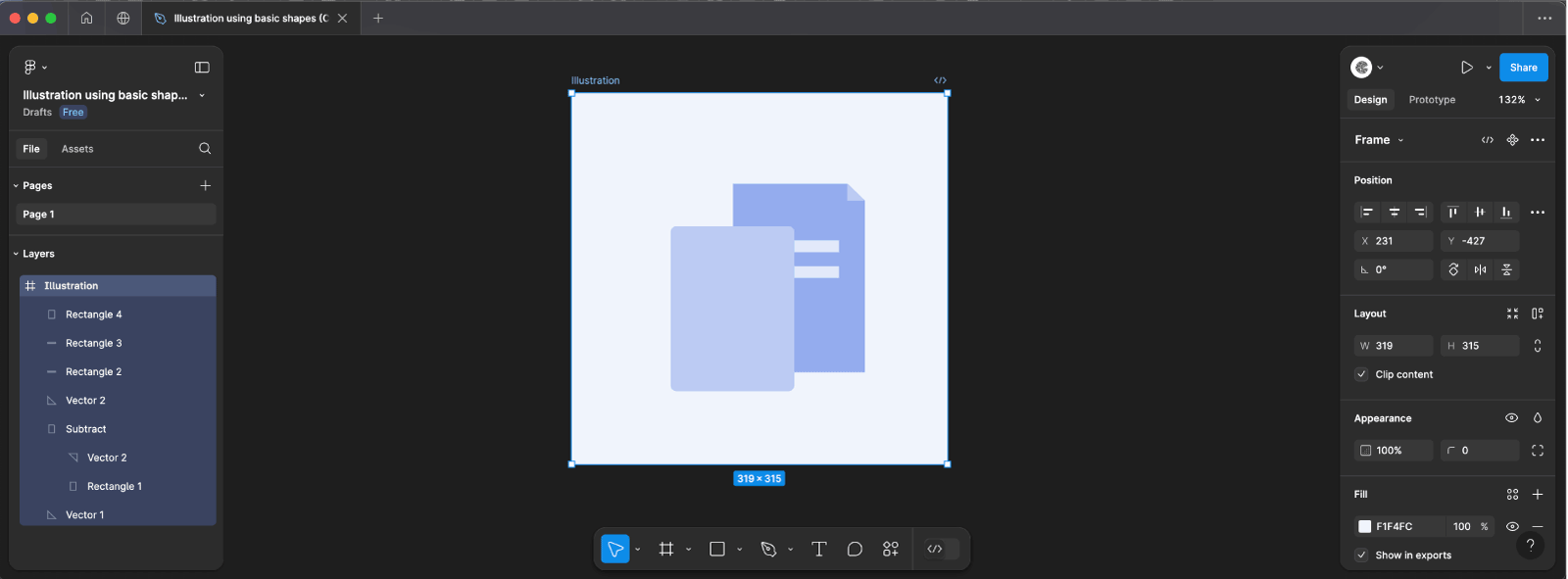Toggle the Show in exports checkbox
Viewport: 1568px width, 579px height.
(1361, 555)
